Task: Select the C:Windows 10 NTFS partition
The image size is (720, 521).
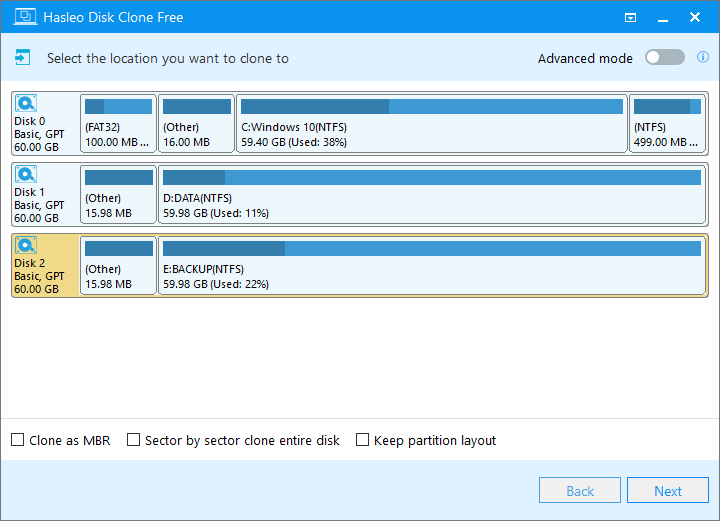Action: [x=432, y=123]
